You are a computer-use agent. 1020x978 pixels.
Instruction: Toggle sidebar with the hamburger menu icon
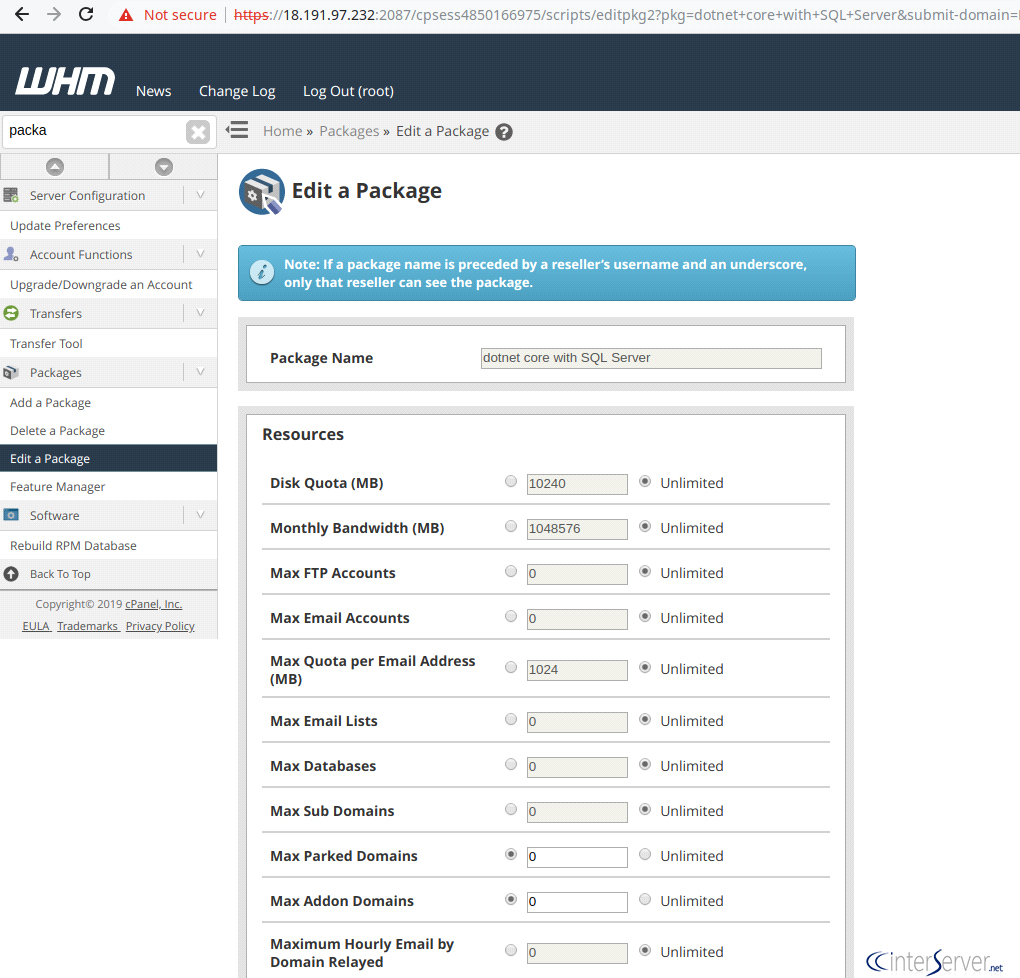click(237, 130)
